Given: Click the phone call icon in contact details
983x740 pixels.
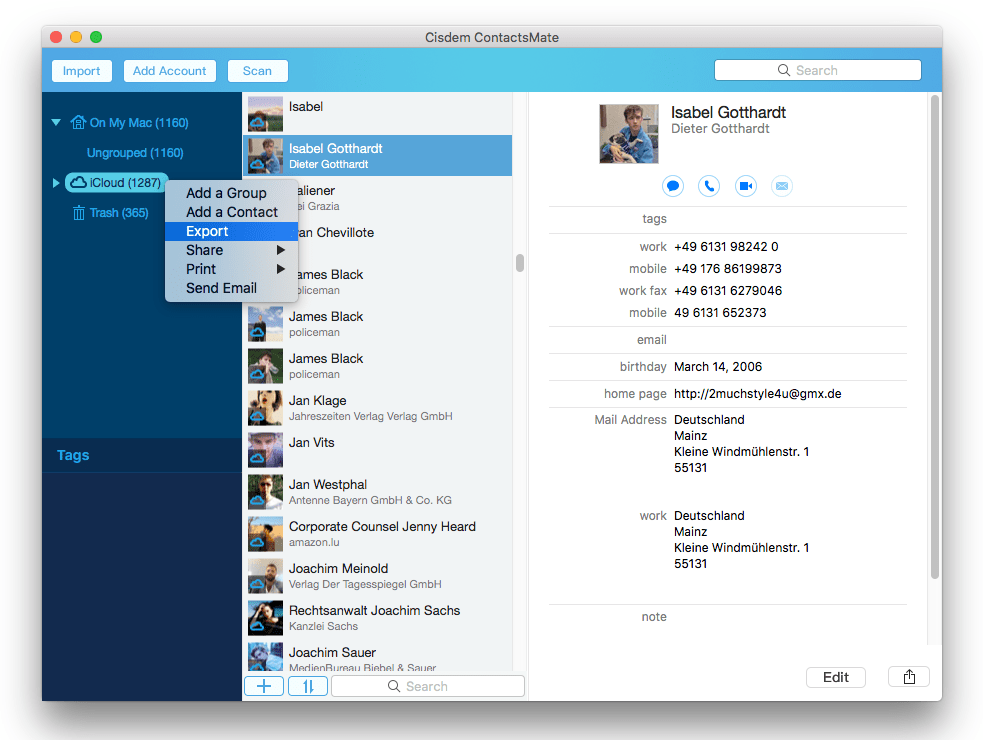Looking at the screenshot, I should point(709,186).
